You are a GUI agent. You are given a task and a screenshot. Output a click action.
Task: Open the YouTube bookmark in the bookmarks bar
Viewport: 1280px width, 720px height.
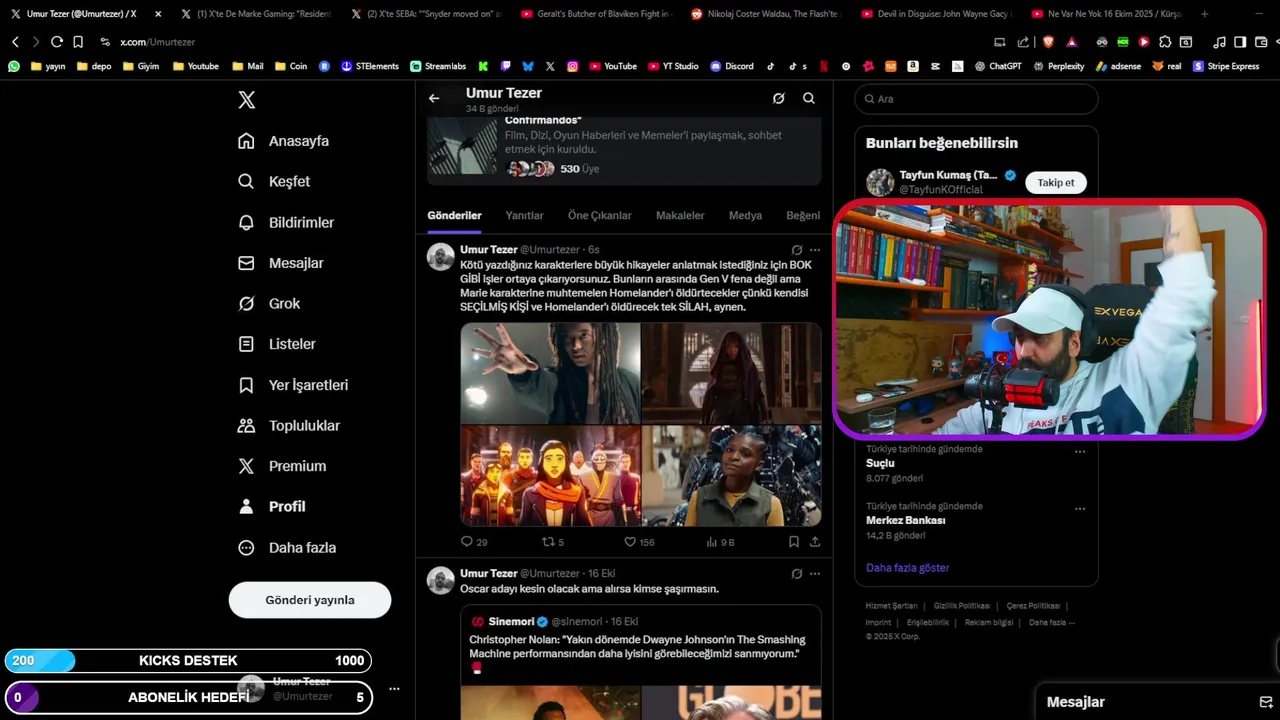[x=612, y=66]
